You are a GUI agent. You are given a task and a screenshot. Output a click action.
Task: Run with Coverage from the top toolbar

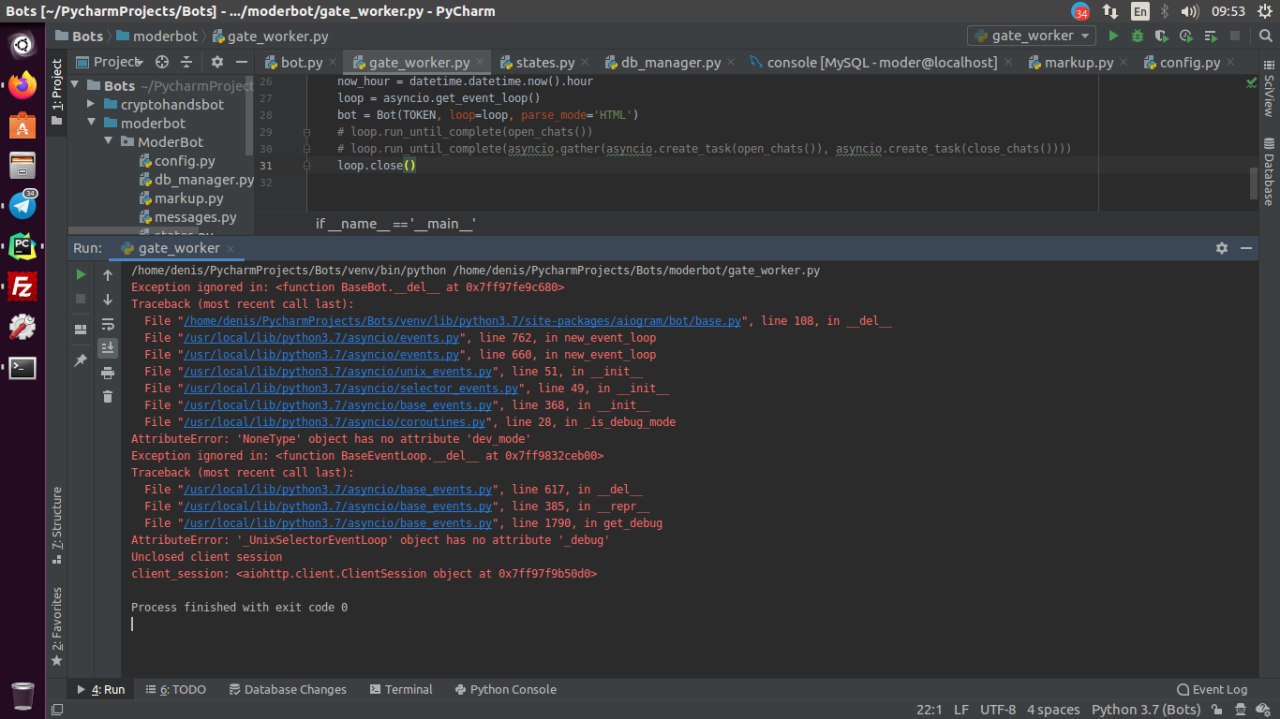point(1161,35)
